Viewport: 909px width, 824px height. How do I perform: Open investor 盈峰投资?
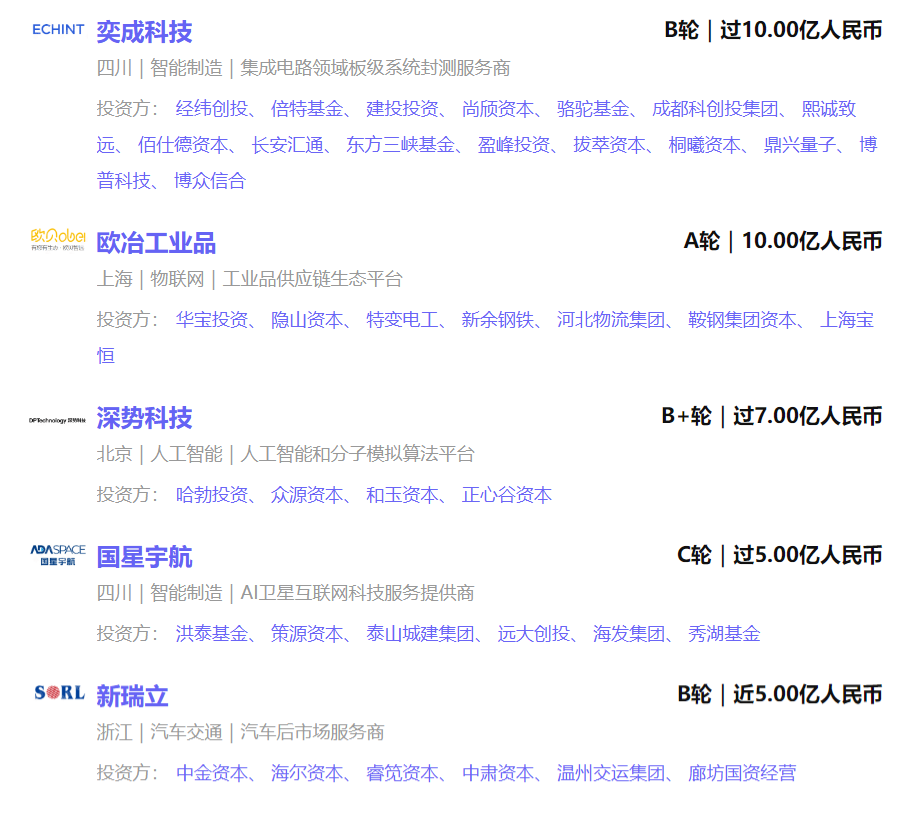(x=514, y=145)
